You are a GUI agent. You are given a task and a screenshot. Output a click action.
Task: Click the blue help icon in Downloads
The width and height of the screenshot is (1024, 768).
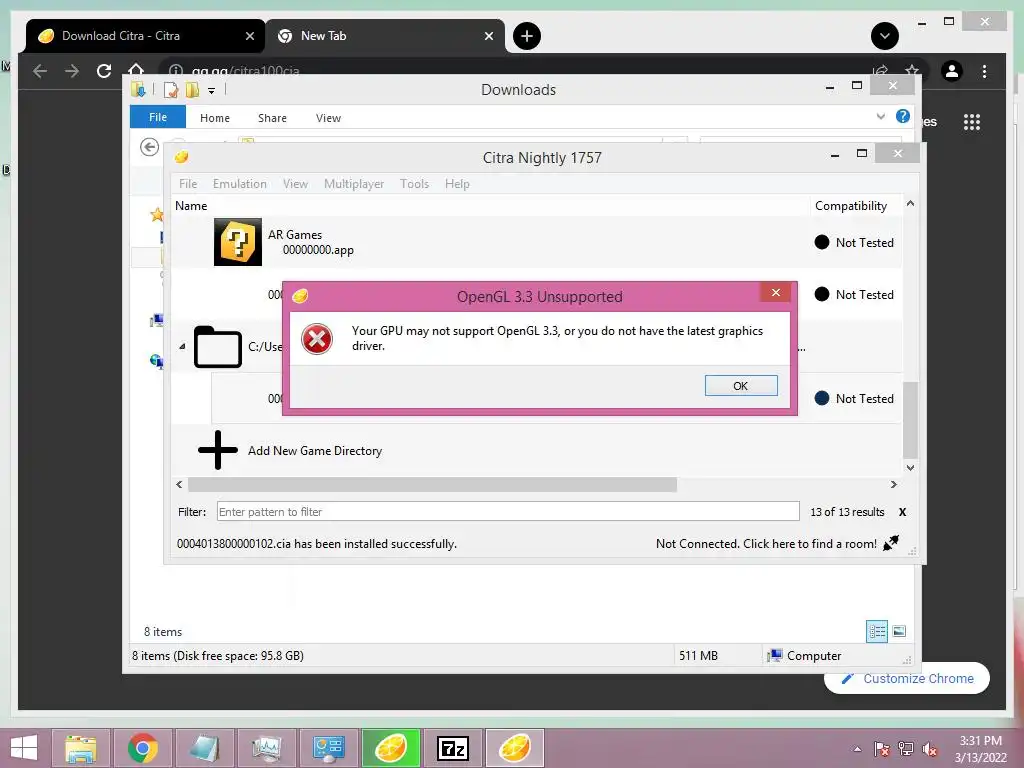pos(903,116)
